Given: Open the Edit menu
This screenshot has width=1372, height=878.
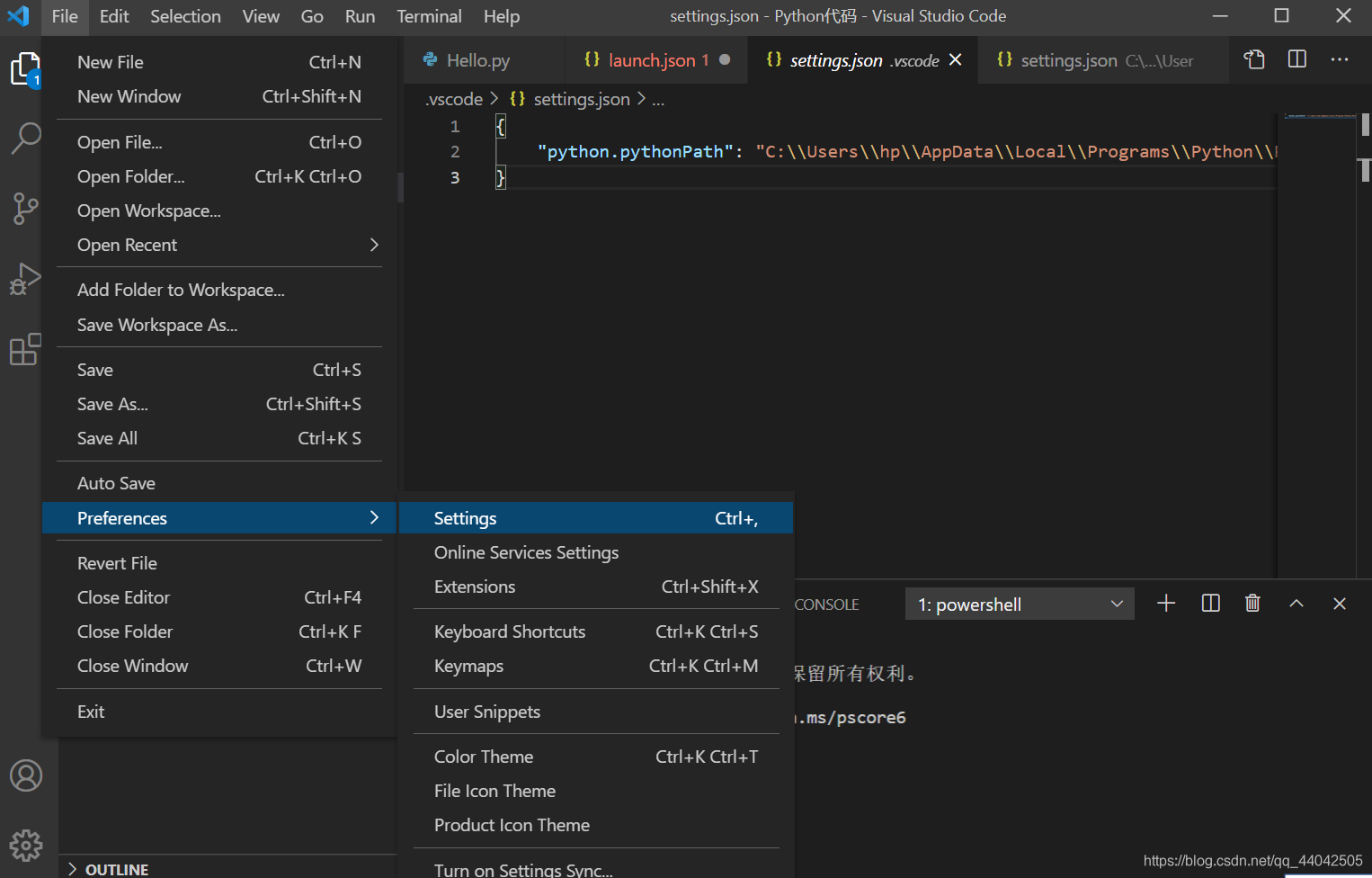Looking at the screenshot, I should click(x=114, y=16).
